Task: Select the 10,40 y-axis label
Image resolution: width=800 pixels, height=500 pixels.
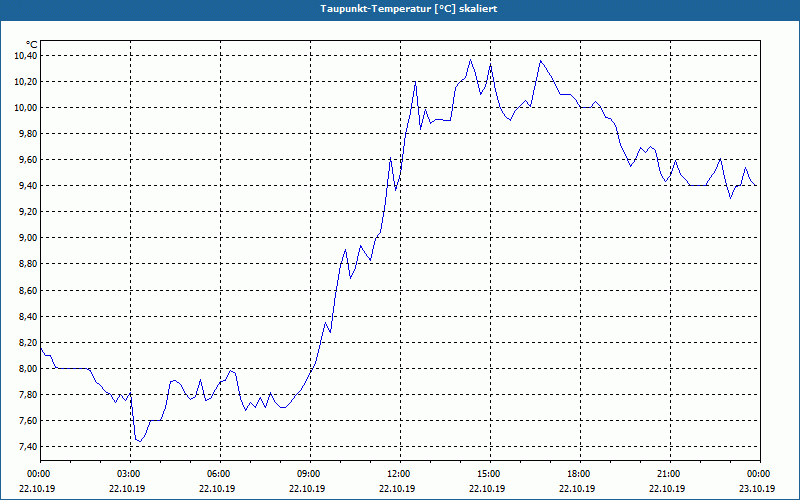Action: (26, 56)
